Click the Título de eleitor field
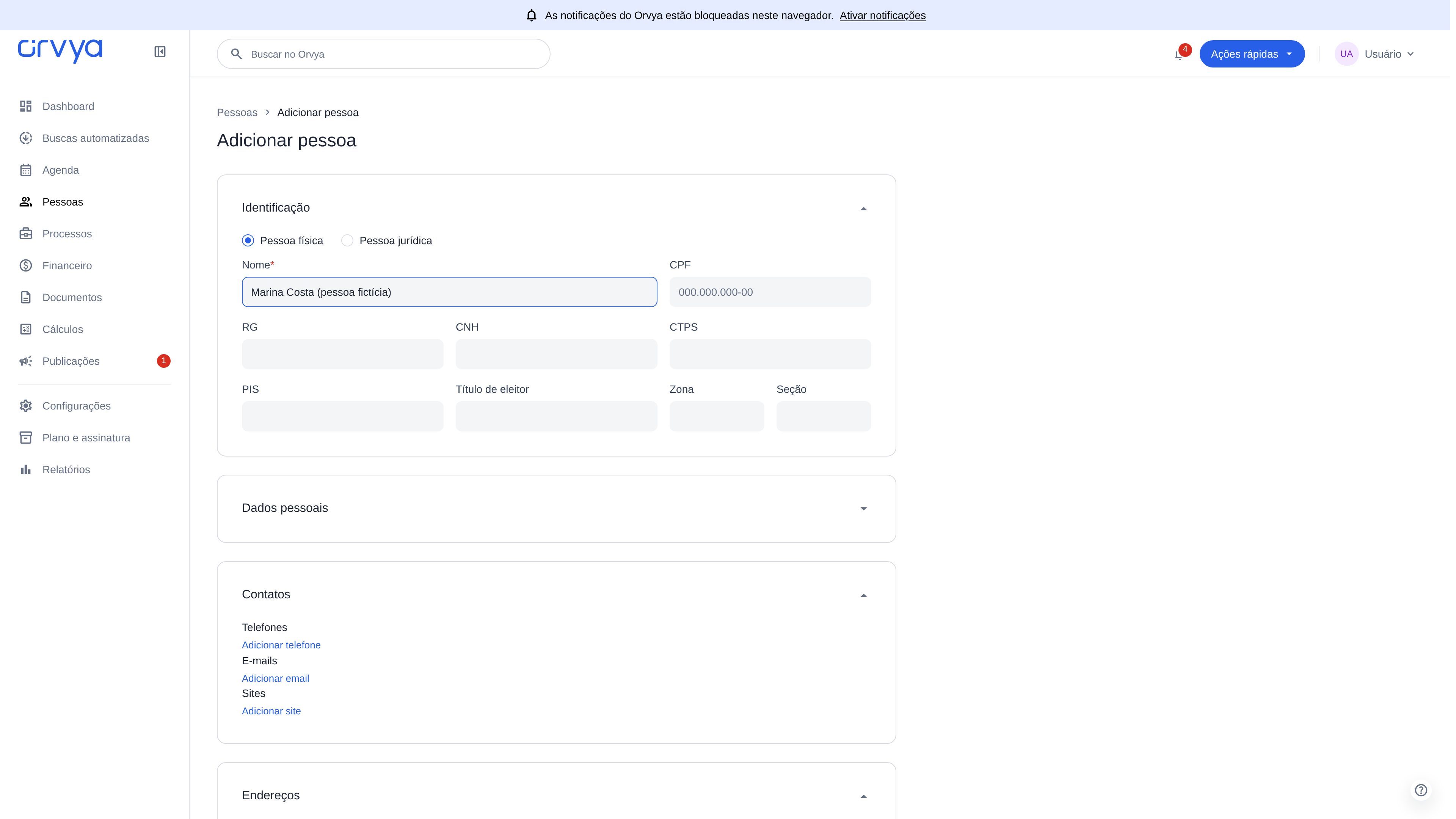 coord(556,417)
